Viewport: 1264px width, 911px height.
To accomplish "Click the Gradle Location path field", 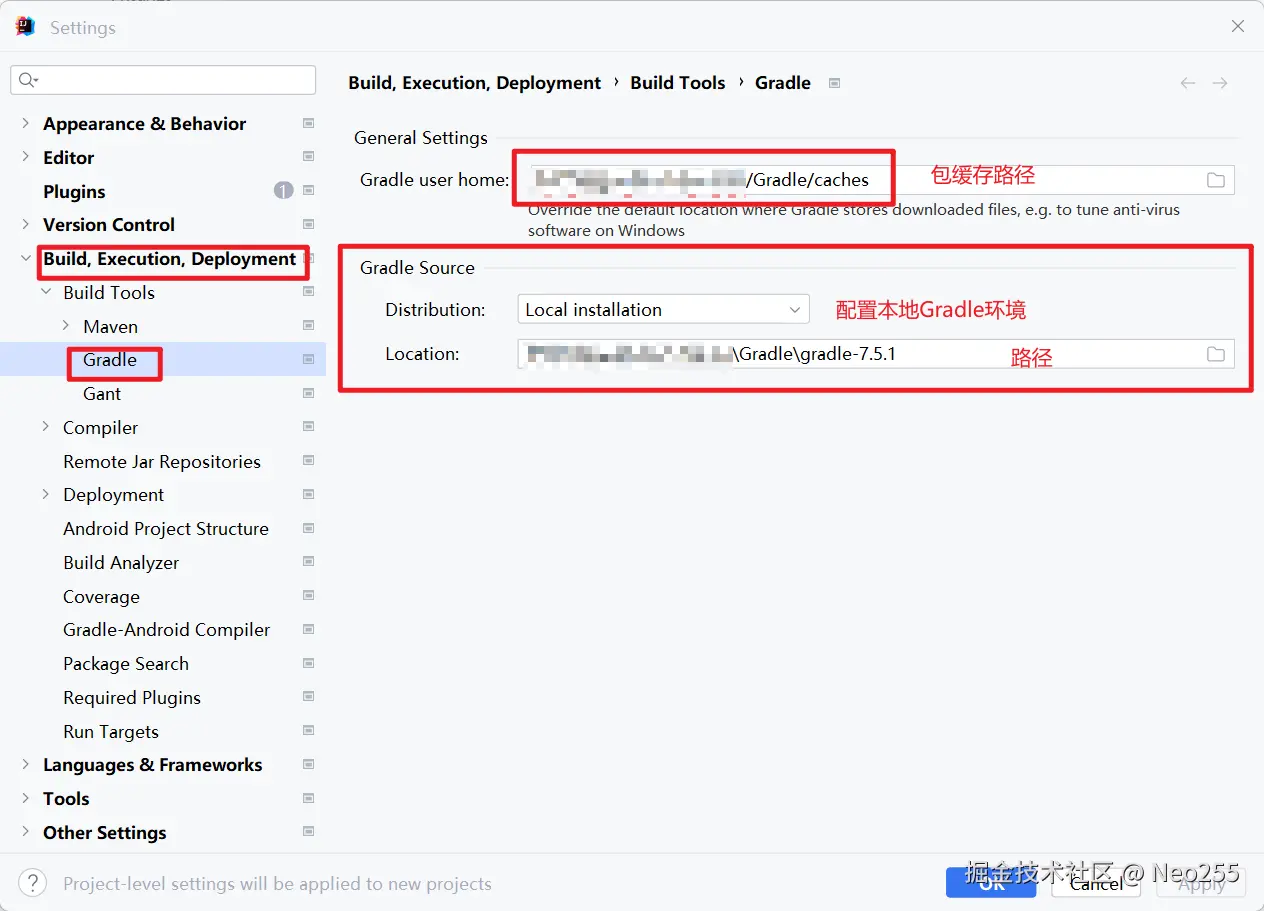I will pos(876,354).
